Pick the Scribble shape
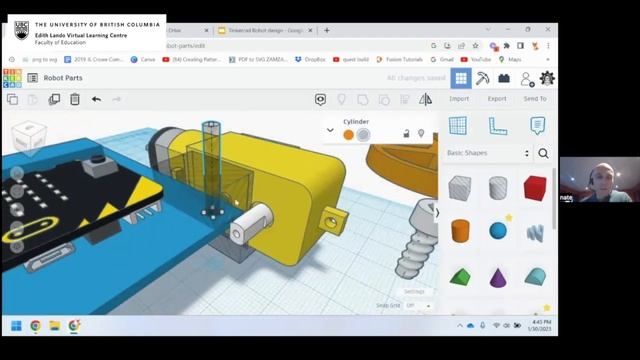Image resolution: width=640 pixels, height=360 pixels. 536,233
